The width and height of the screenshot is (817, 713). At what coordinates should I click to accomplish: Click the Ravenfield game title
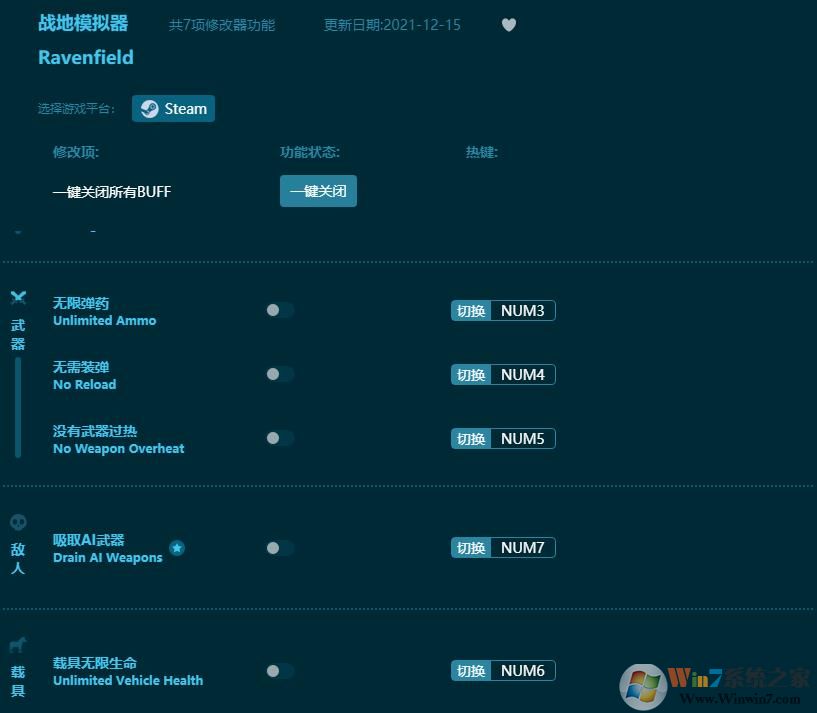(86, 57)
